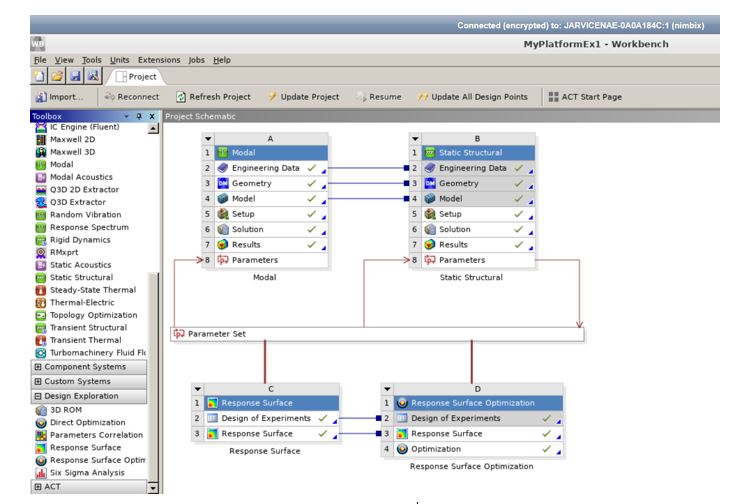Open Toolbox panel dropdown arrow
The width and height of the screenshot is (756, 504).
[126, 116]
